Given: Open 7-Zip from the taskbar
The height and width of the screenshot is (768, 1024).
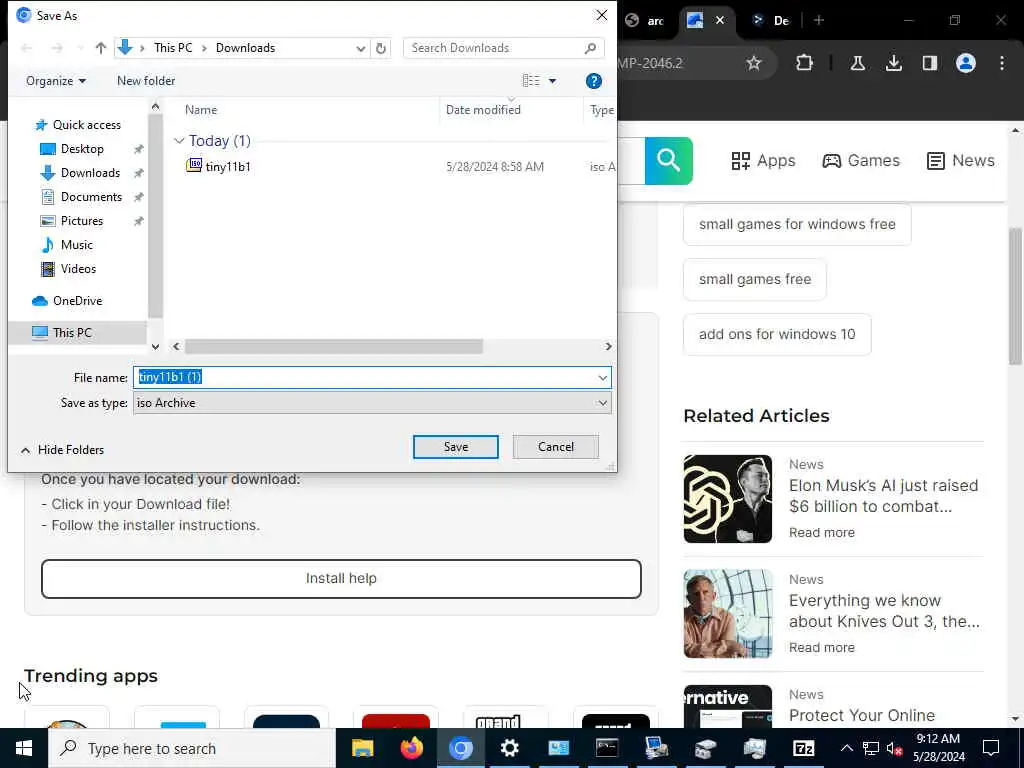Looking at the screenshot, I should [x=803, y=748].
